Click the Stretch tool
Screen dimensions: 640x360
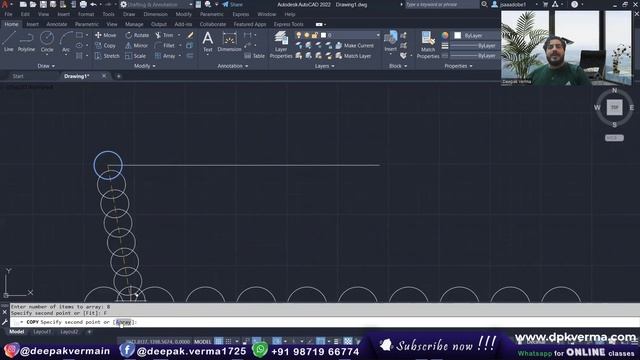pyautogui.click(x=107, y=56)
